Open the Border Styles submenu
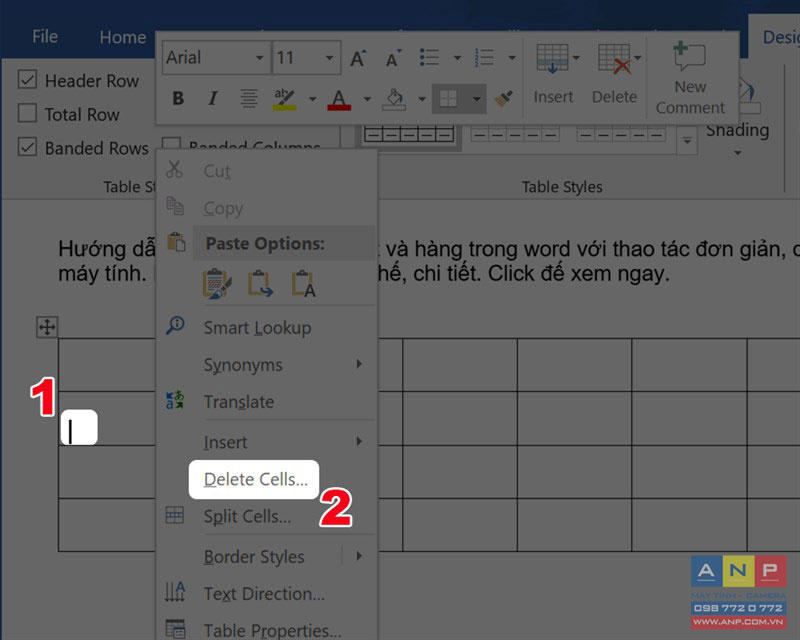The width and height of the screenshot is (800, 640). tap(266, 556)
